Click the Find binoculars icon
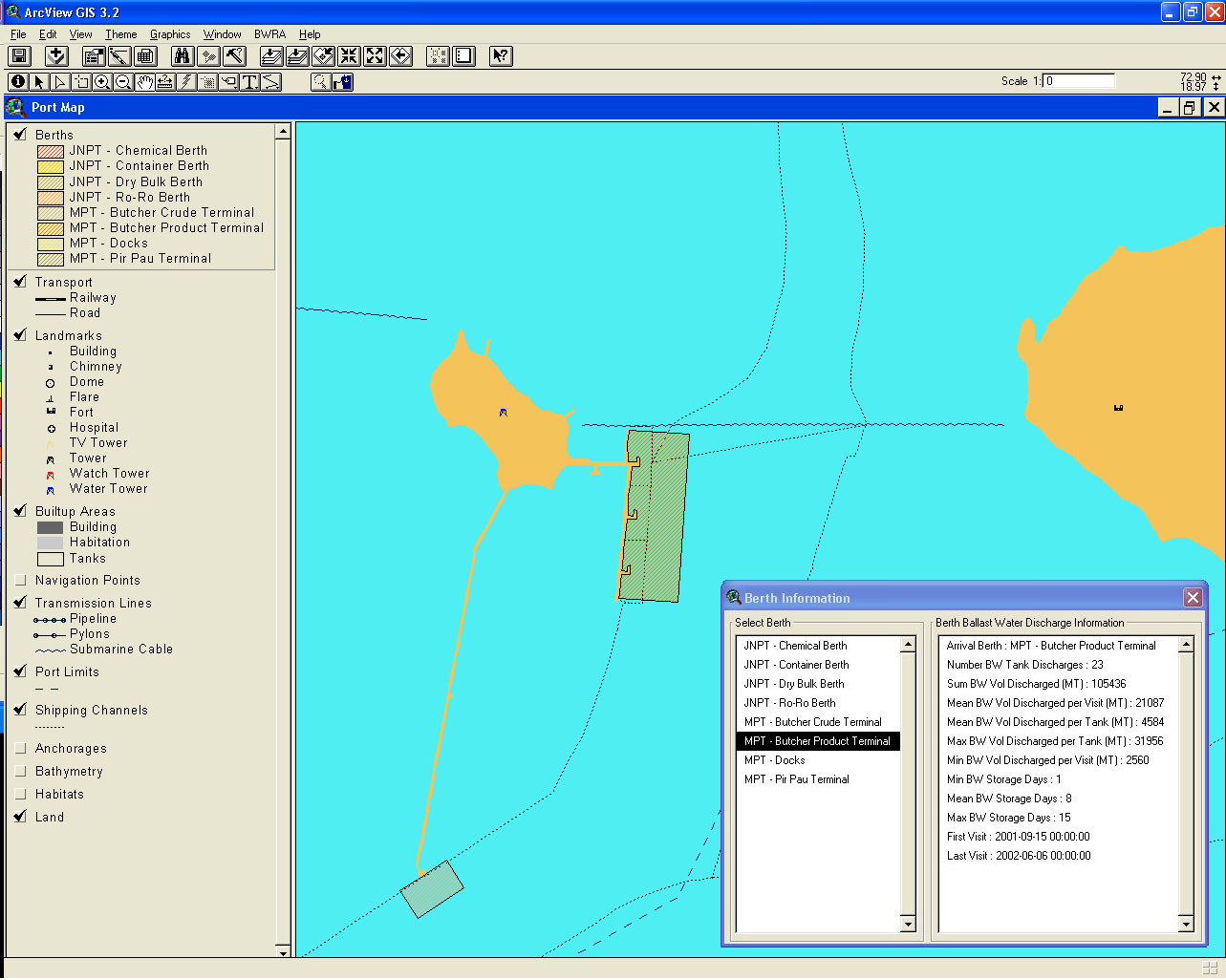The image size is (1226, 980). (183, 56)
